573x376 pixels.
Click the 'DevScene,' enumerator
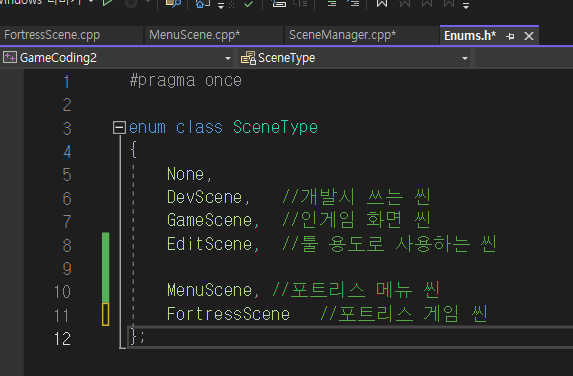click(x=208, y=198)
